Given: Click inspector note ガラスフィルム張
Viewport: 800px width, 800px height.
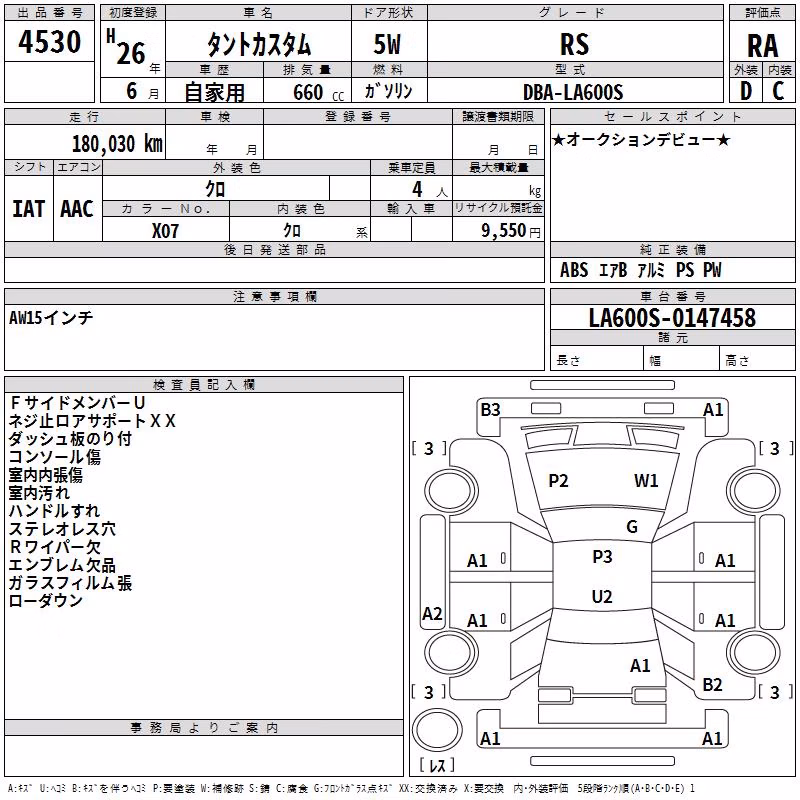Looking at the screenshot, I should click(x=70, y=583).
